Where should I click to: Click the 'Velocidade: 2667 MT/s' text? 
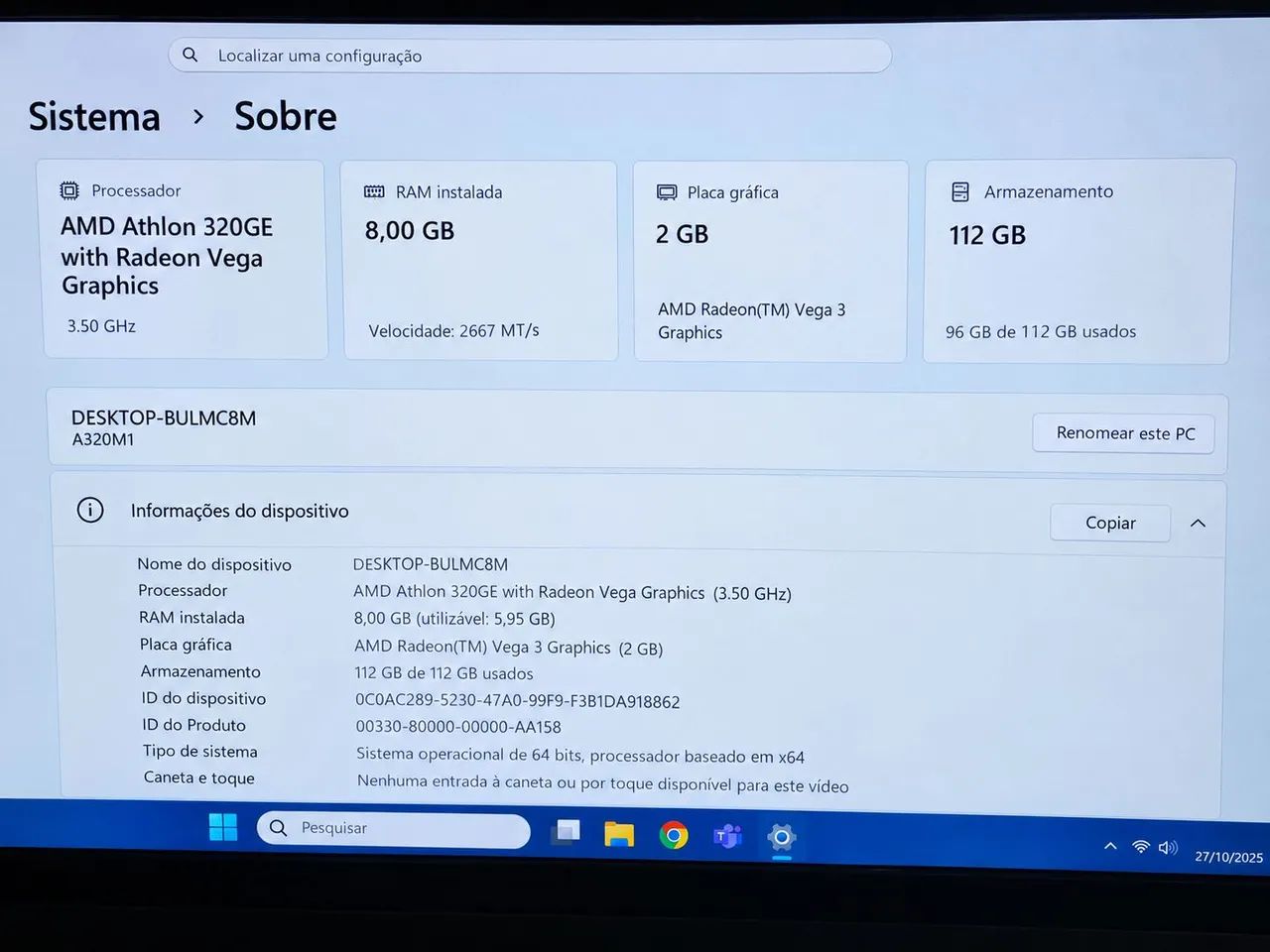click(x=453, y=330)
